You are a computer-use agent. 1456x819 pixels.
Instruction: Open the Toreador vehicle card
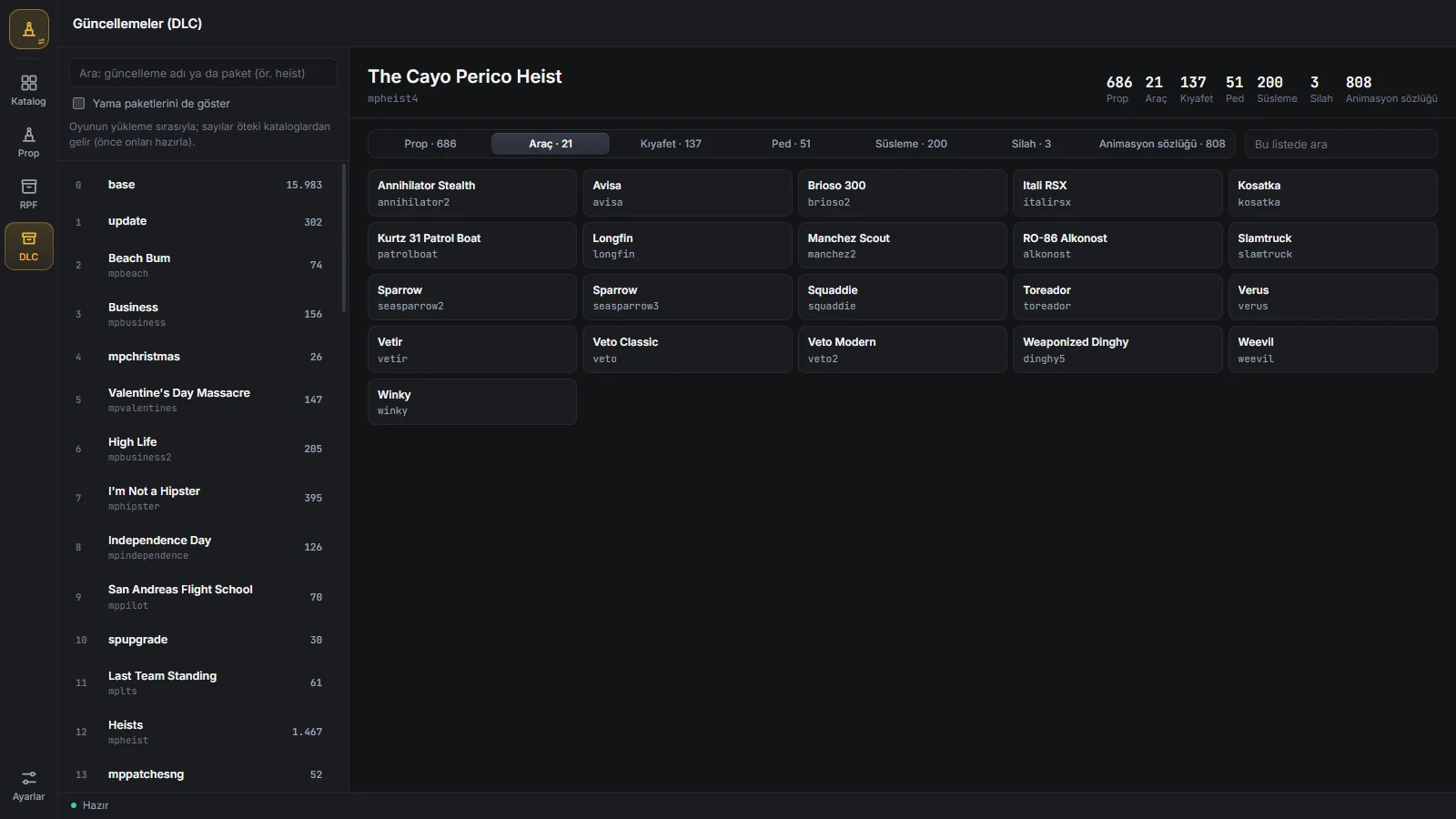[1117, 298]
